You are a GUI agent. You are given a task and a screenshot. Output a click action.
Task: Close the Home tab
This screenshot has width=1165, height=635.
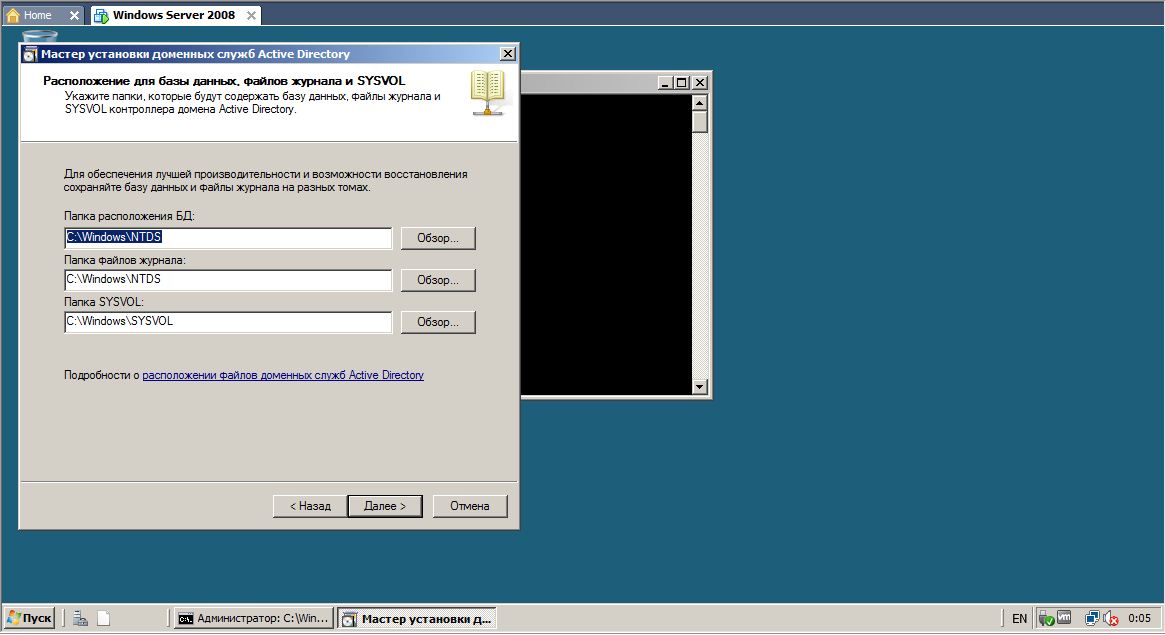(x=74, y=15)
